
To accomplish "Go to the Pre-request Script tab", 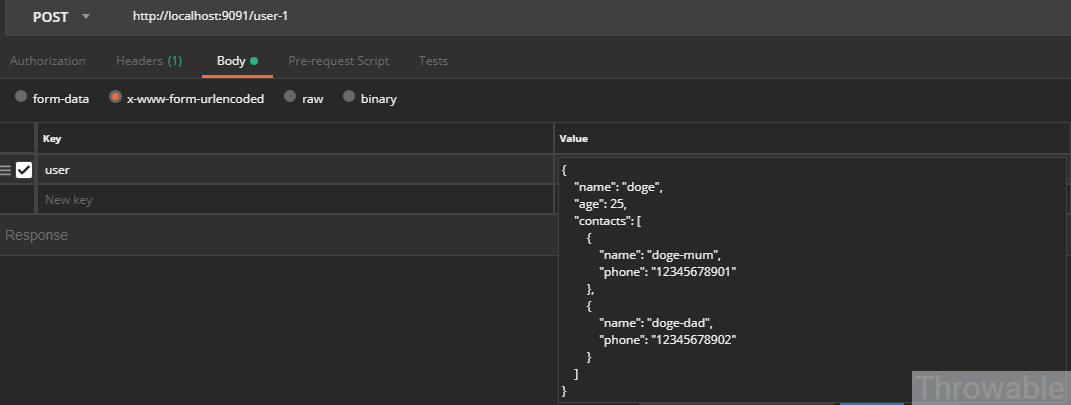I will (x=338, y=61).
